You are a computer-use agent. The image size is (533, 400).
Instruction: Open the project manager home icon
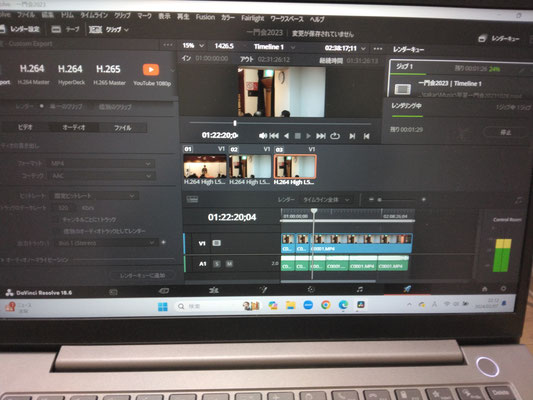485,289
